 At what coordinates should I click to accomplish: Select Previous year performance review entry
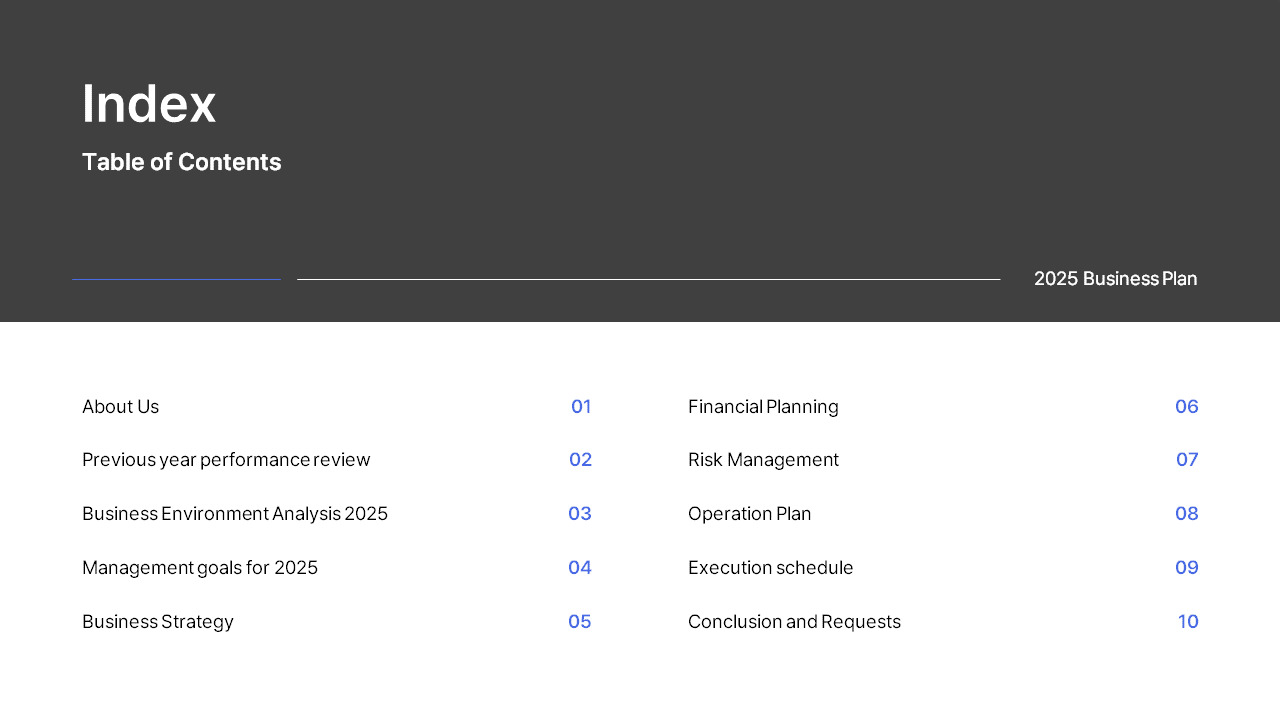226,460
